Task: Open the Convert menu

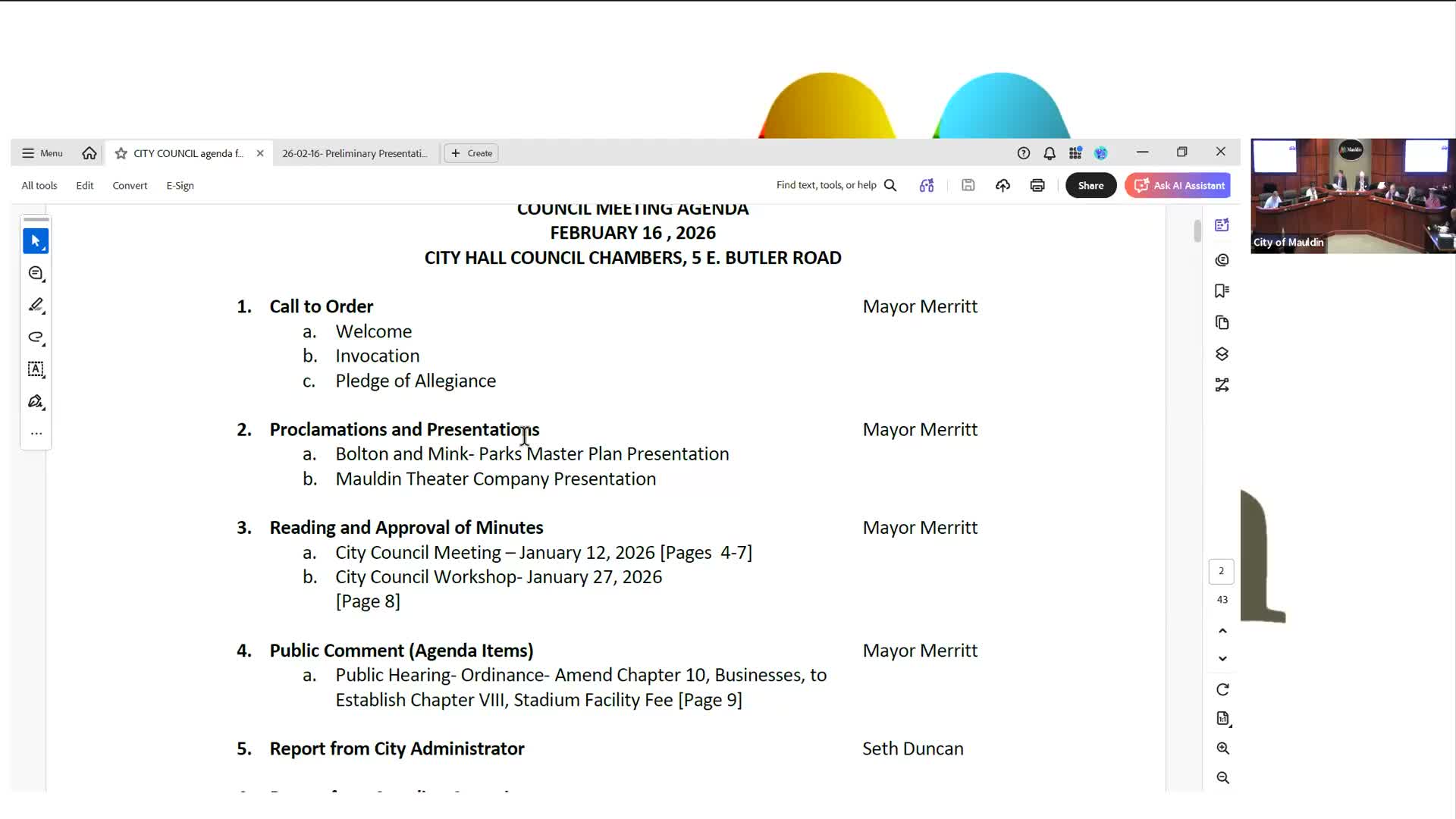Action: [130, 186]
